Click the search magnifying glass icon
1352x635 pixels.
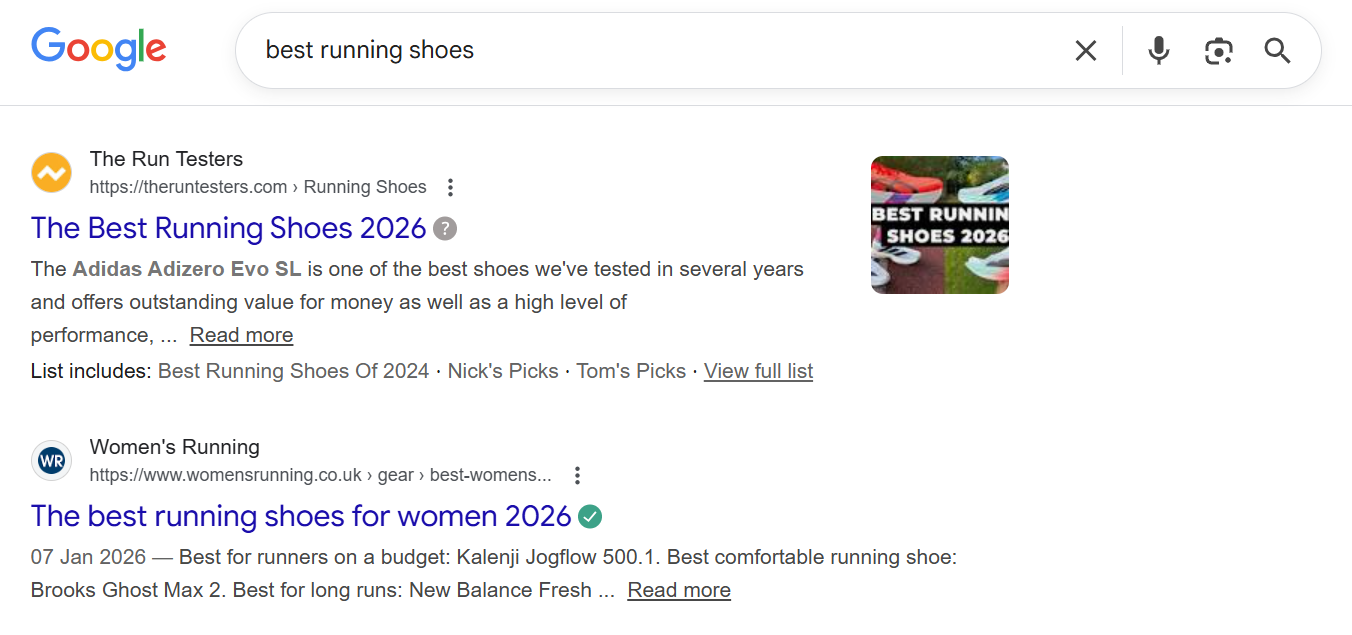1277,50
